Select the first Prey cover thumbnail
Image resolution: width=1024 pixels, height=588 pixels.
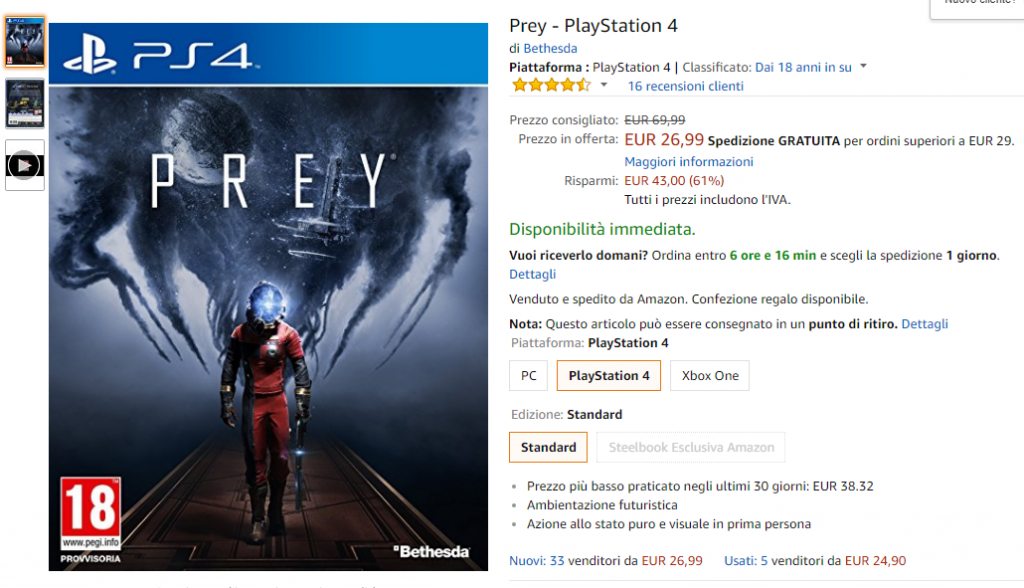pyautogui.click(x=25, y=42)
